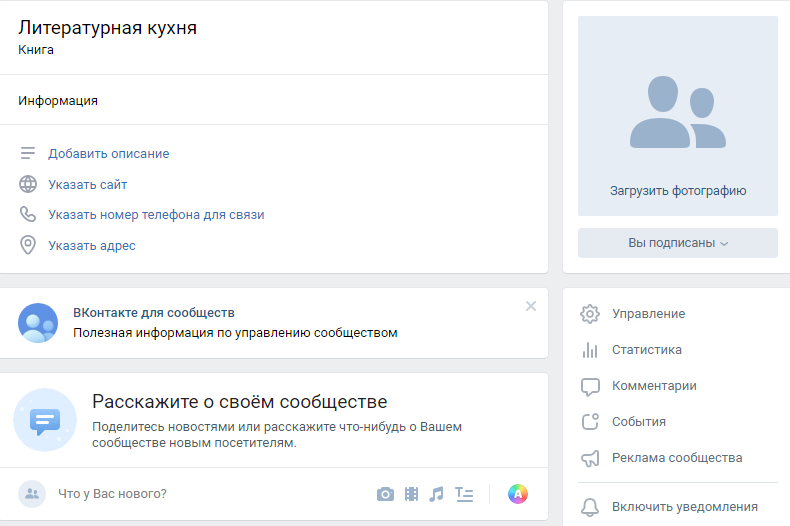Click the community placeholder people image
Screen dimensions: 790x526
(678, 112)
